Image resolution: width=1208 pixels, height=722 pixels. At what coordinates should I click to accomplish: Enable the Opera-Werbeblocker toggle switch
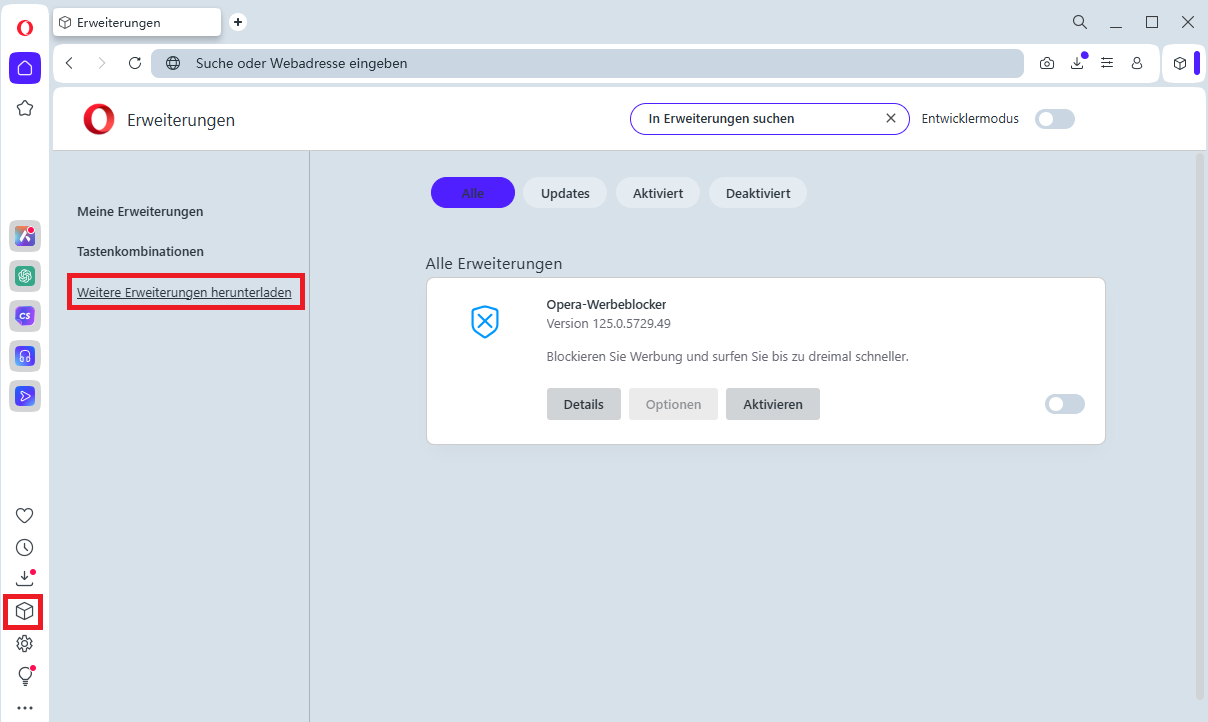(1064, 404)
